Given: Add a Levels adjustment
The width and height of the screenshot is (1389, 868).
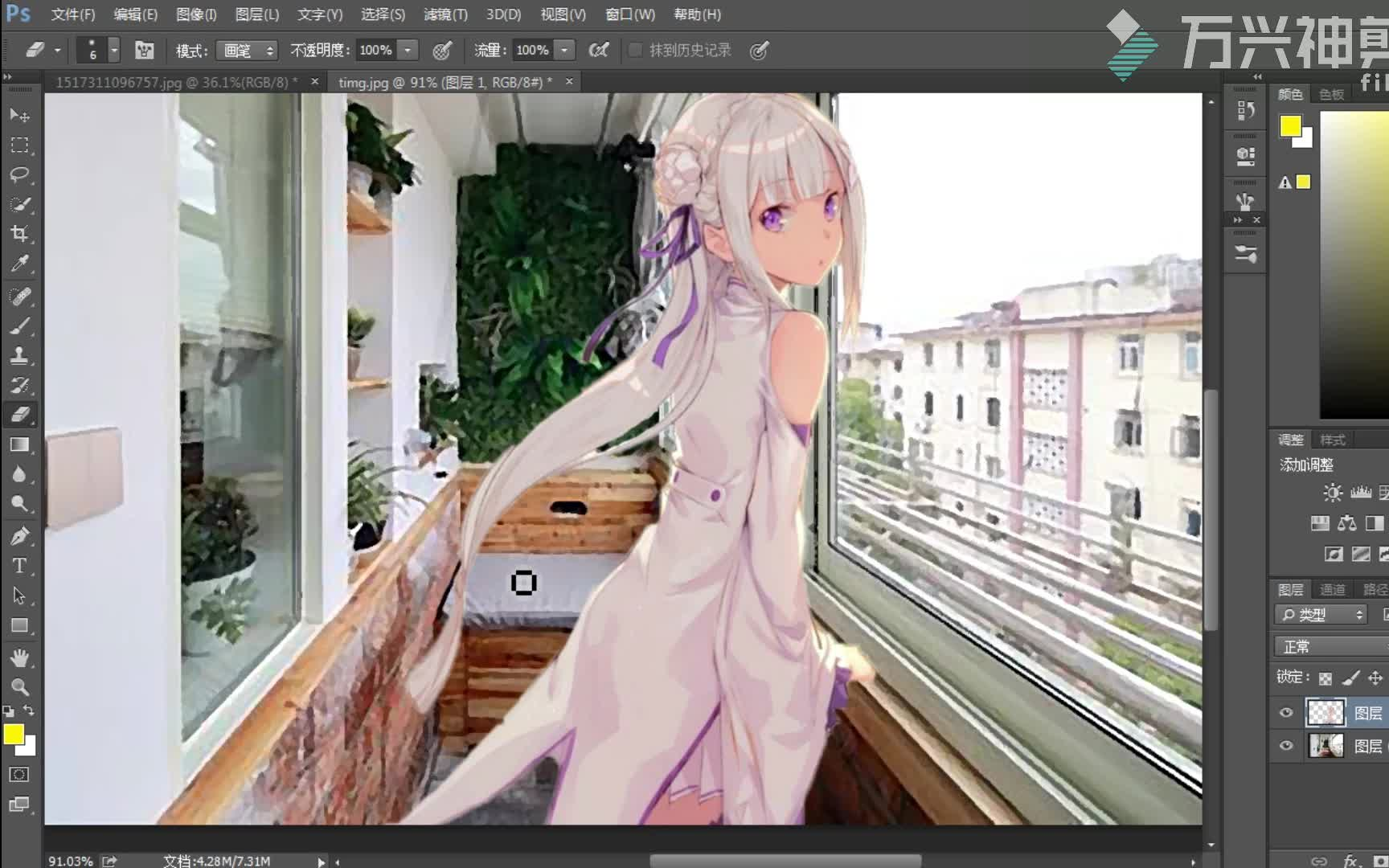Looking at the screenshot, I should click(1361, 493).
